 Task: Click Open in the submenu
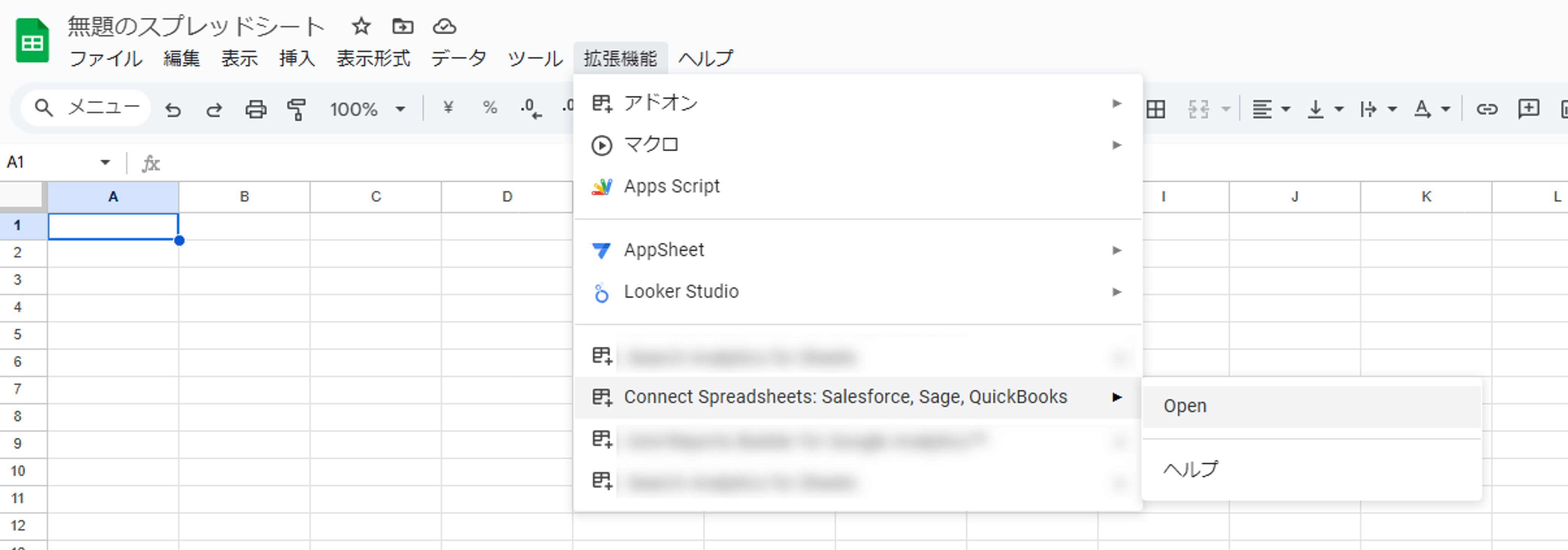(1185, 406)
